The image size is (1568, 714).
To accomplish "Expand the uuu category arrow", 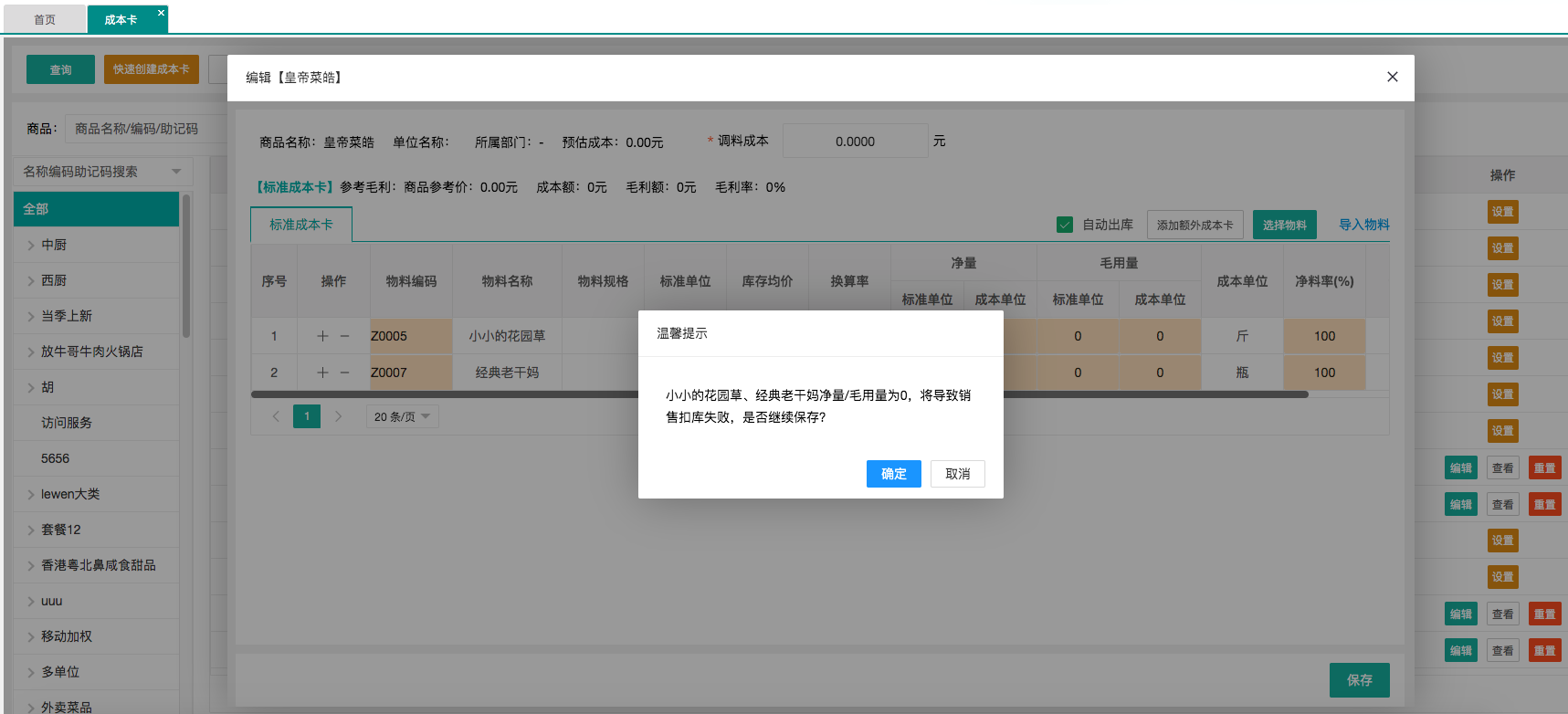I will pos(30,601).
